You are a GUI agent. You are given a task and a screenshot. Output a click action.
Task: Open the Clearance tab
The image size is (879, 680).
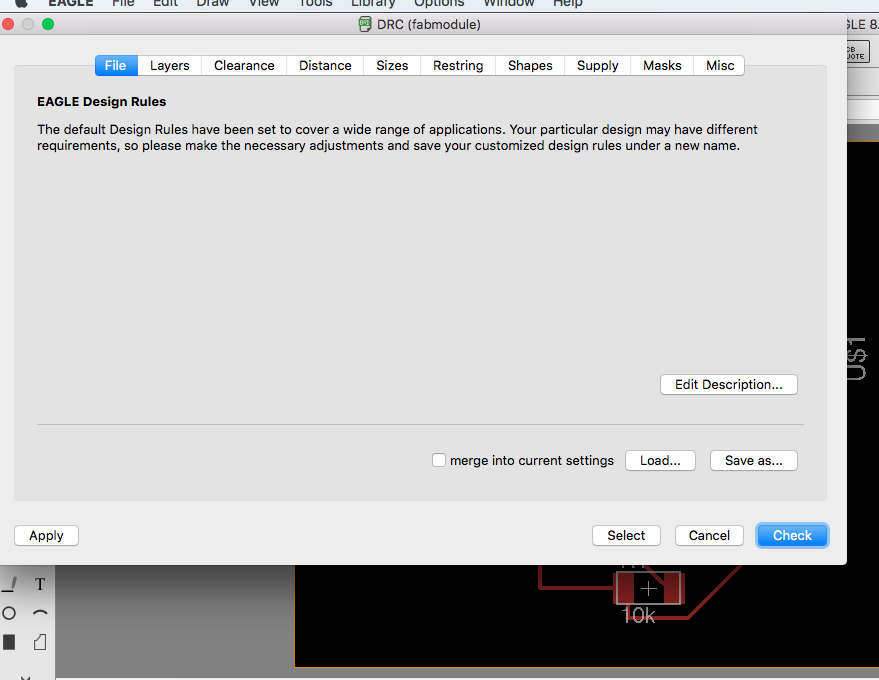[x=244, y=66]
